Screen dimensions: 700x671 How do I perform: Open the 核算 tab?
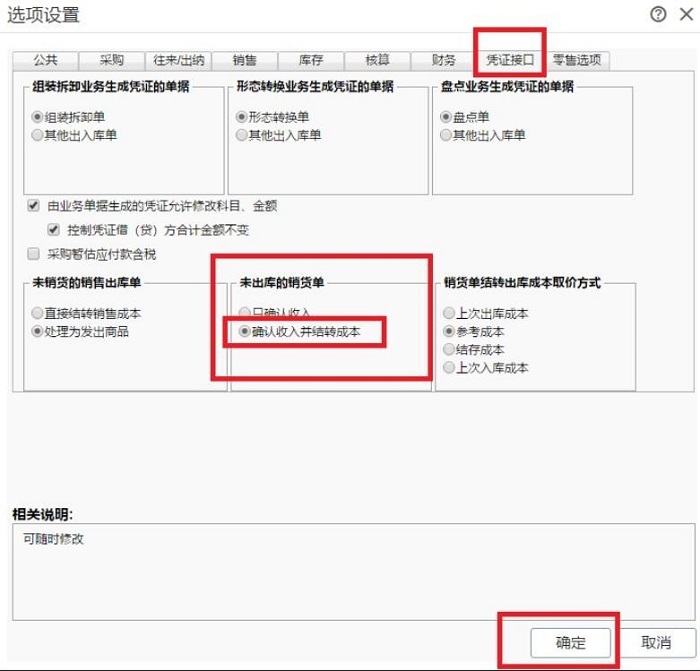point(378,60)
